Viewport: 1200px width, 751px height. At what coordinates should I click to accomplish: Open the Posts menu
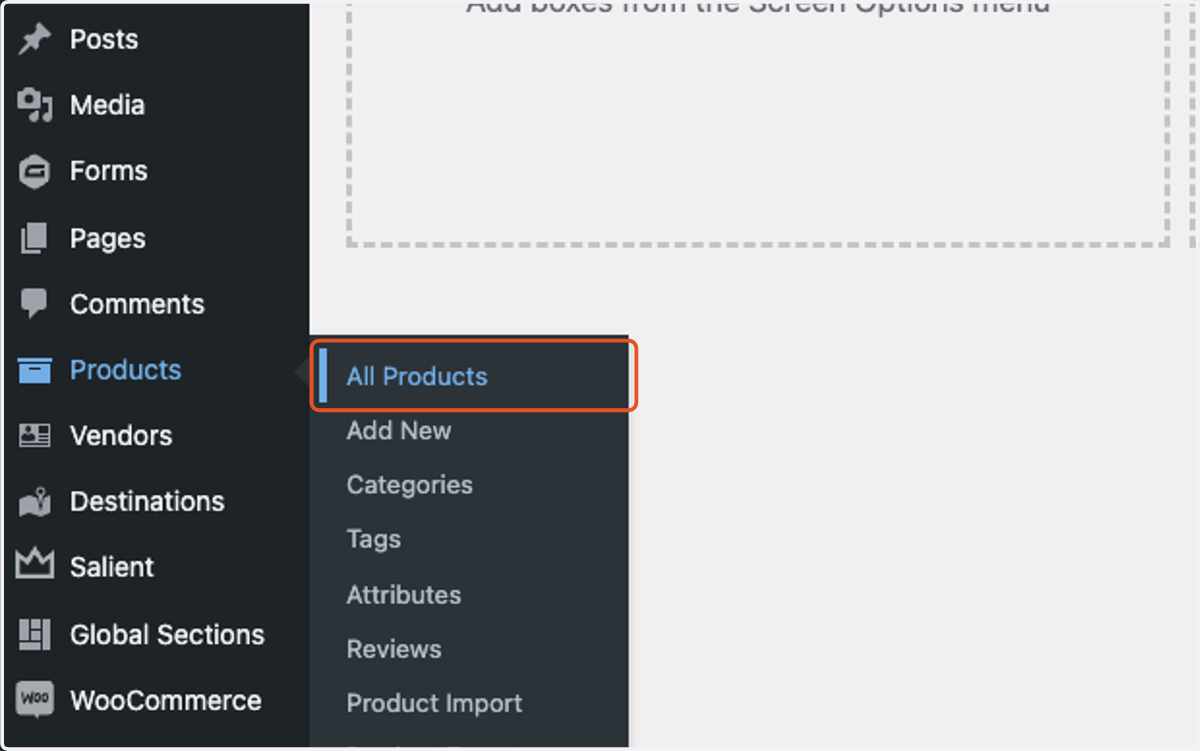click(104, 40)
